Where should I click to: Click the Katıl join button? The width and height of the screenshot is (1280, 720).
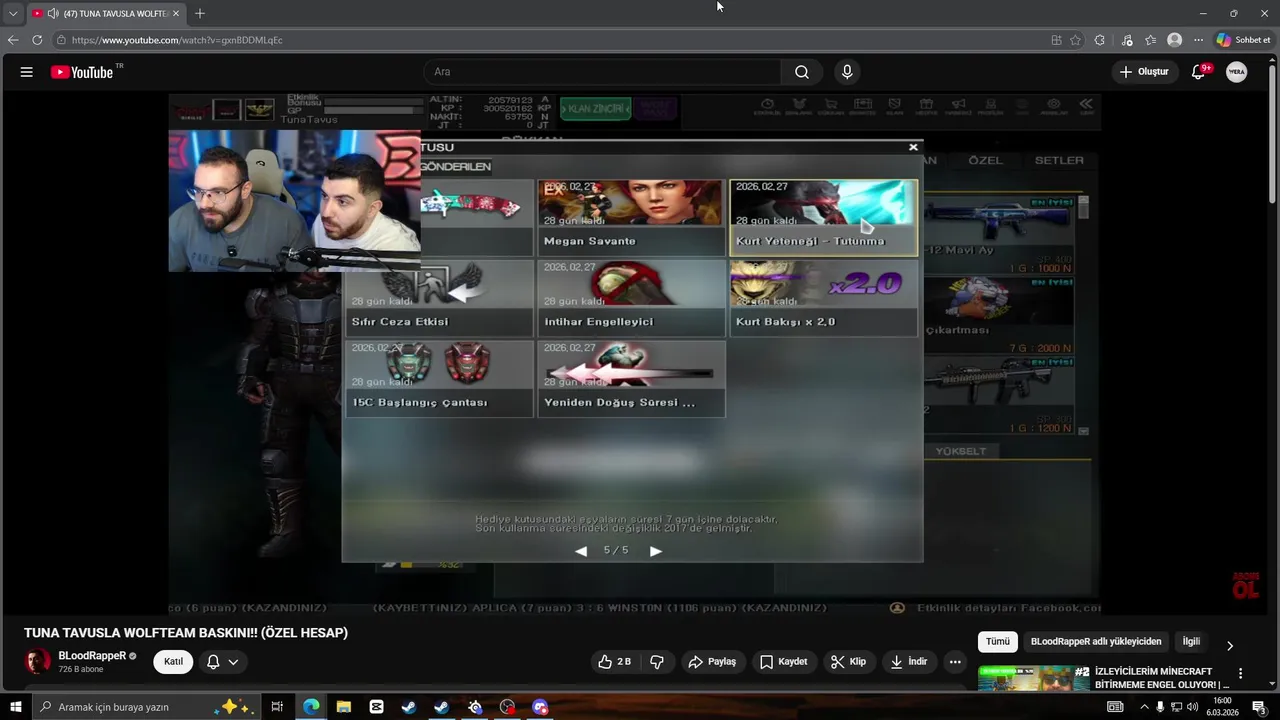click(173, 662)
